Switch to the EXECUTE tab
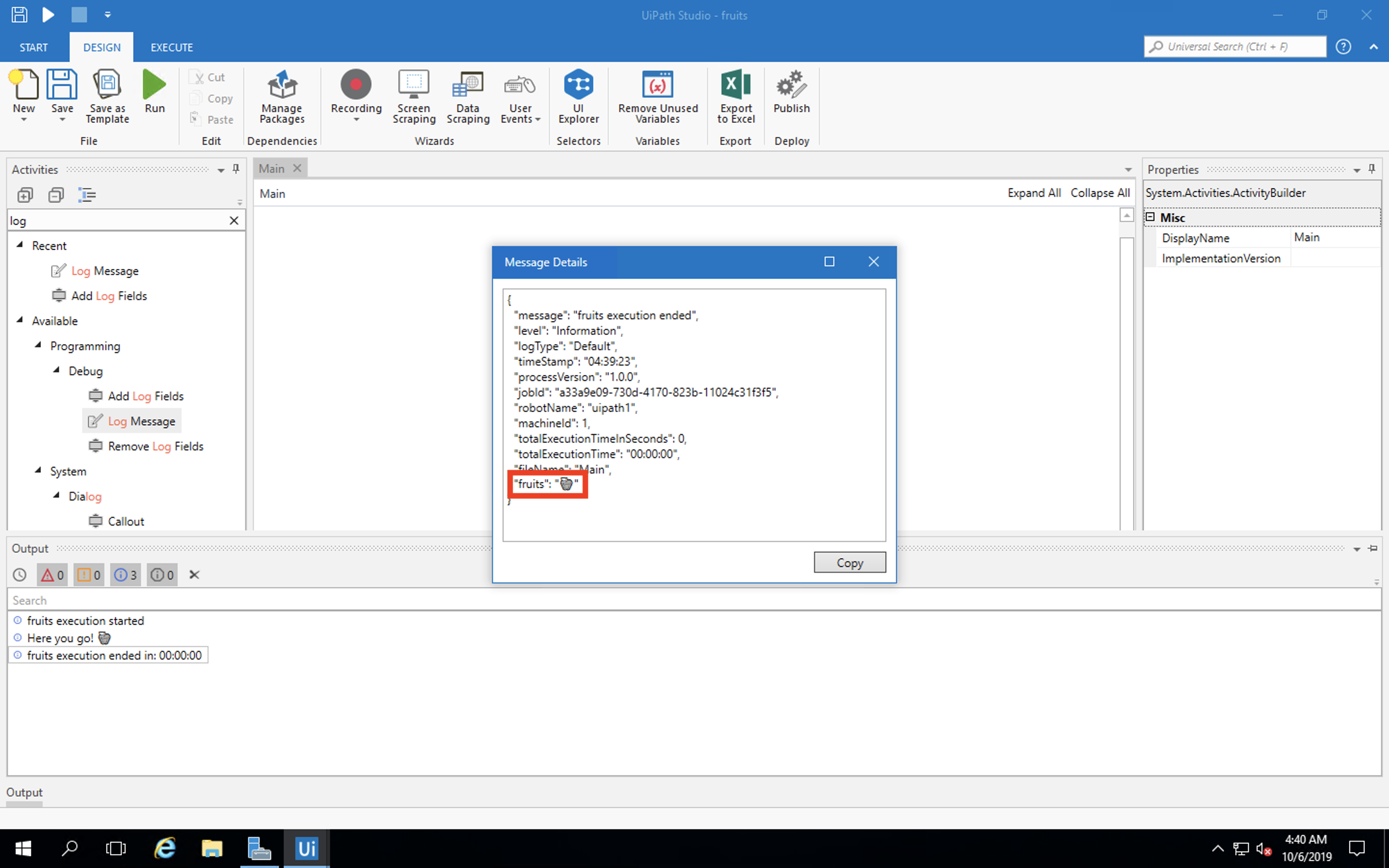 pos(172,47)
